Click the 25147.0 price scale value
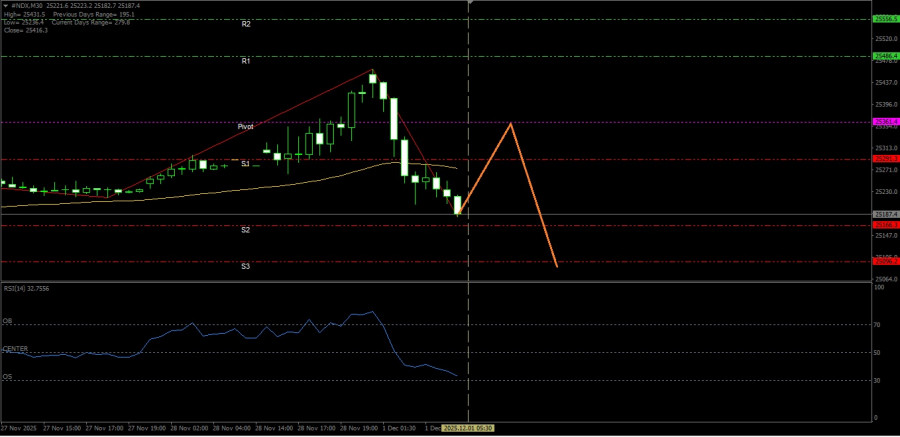 click(885, 236)
